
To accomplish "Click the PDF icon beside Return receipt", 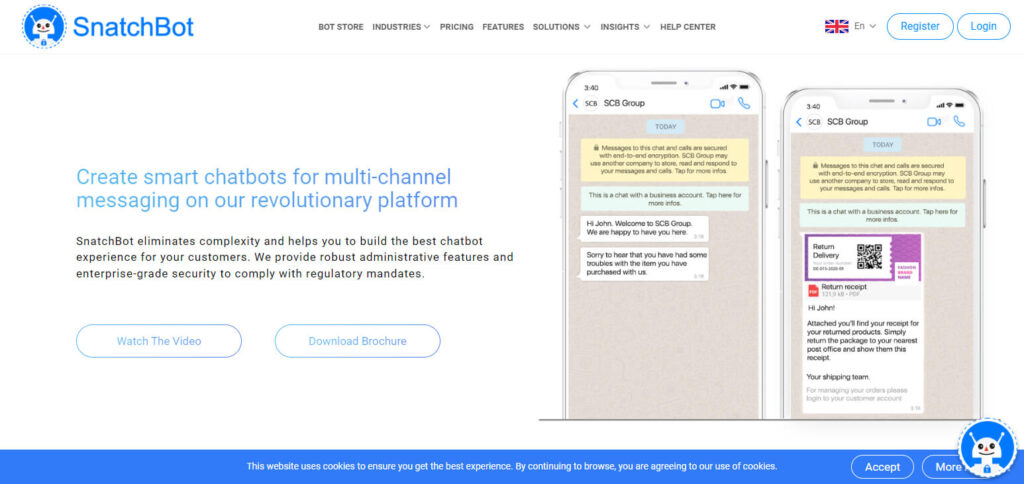I will 813,289.
